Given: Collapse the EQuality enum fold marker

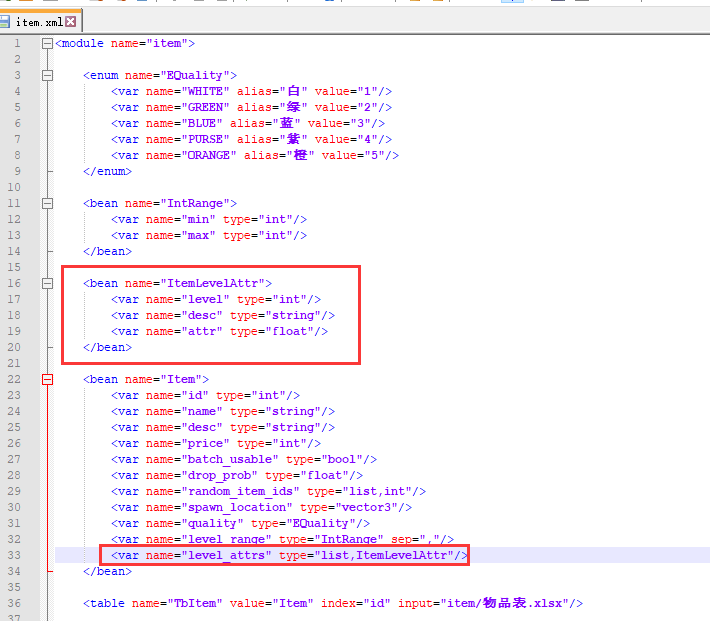Looking at the screenshot, I should [47, 76].
